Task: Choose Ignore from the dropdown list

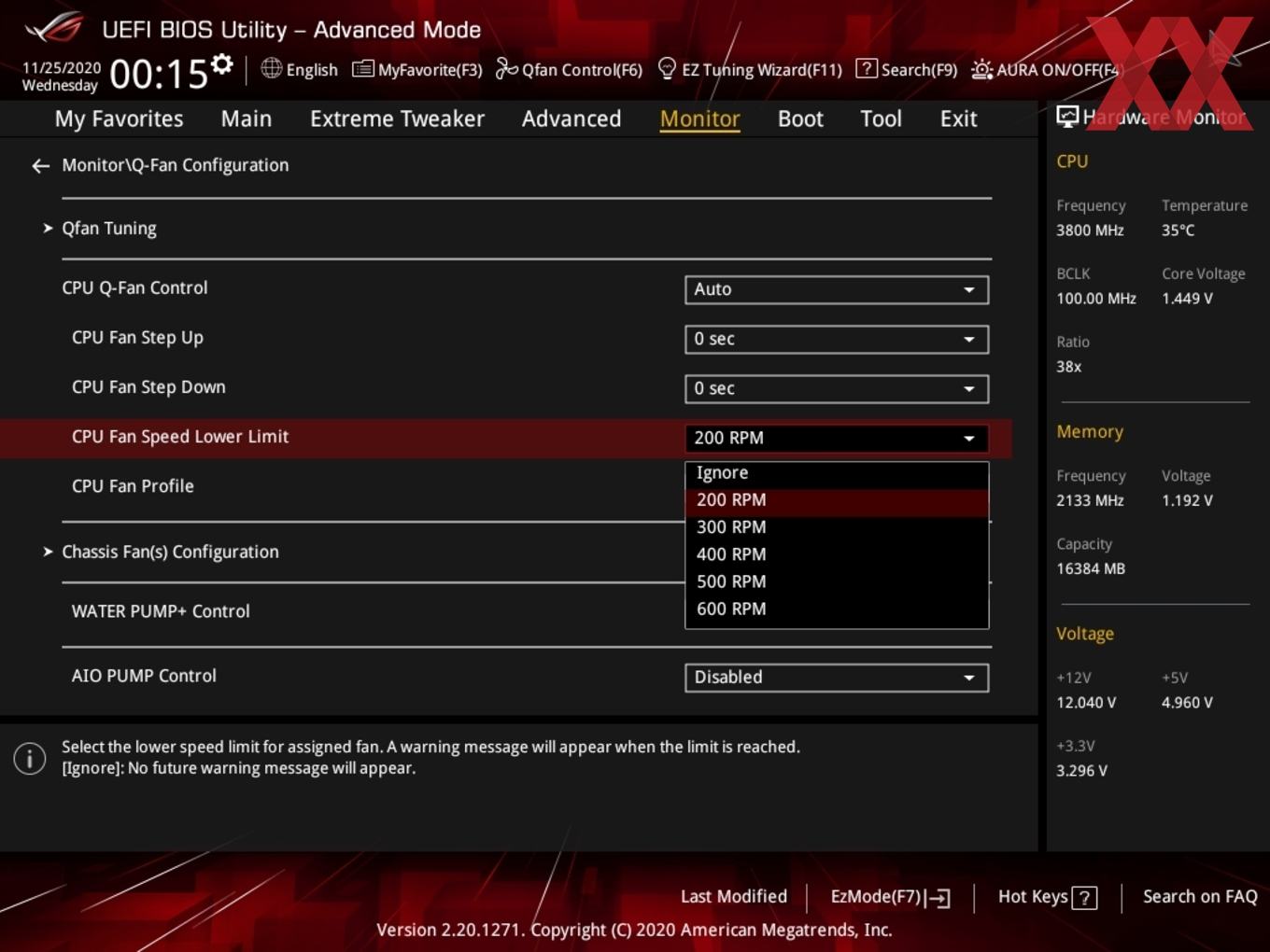Action: tap(837, 473)
